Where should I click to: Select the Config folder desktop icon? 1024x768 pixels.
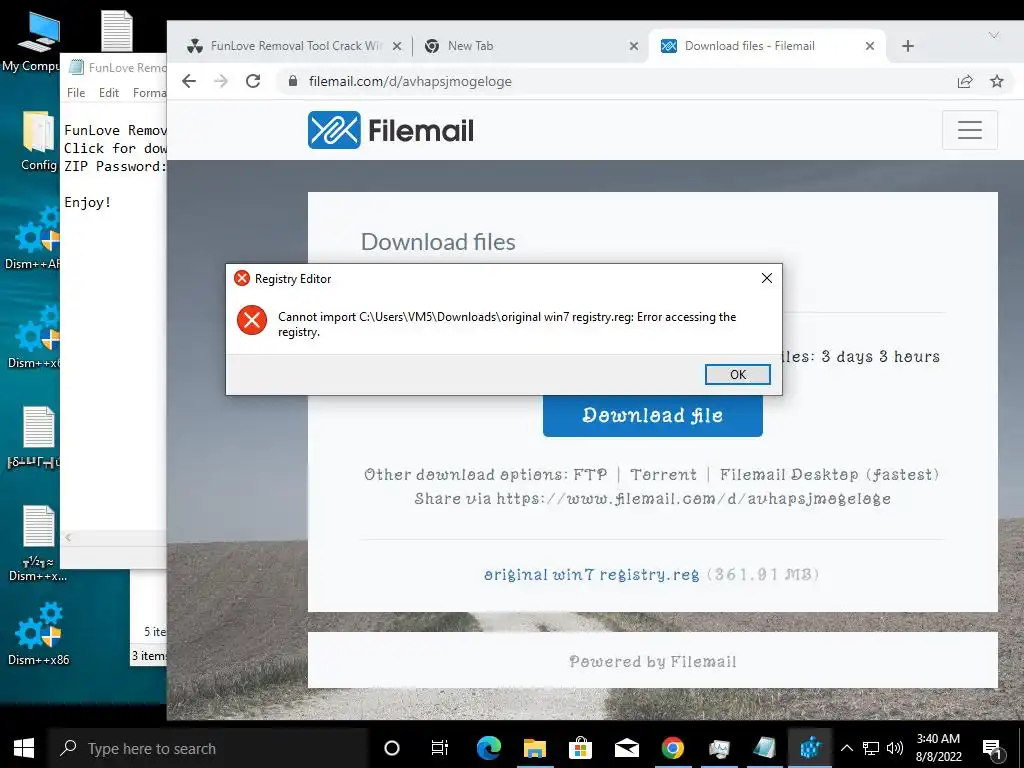39,140
